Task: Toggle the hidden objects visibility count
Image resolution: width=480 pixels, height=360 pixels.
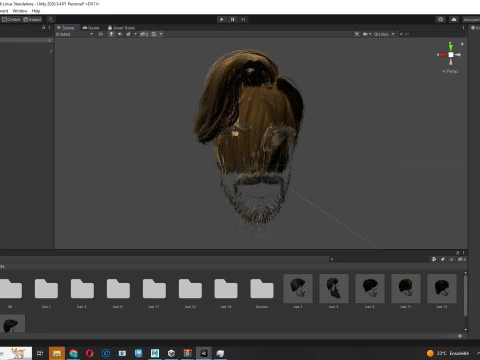Action: [144, 34]
